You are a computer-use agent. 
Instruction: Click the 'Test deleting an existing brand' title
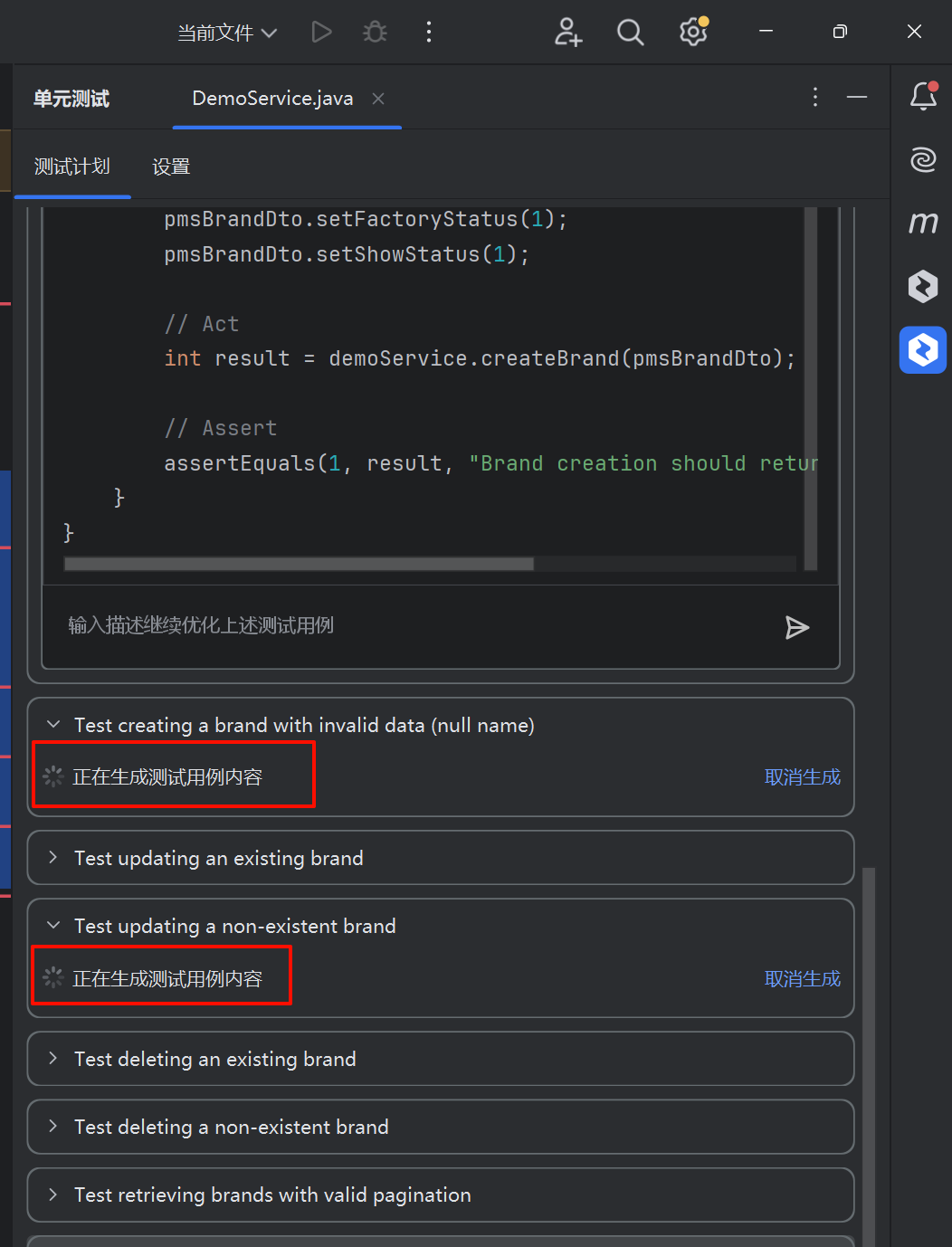tap(215, 1059)
